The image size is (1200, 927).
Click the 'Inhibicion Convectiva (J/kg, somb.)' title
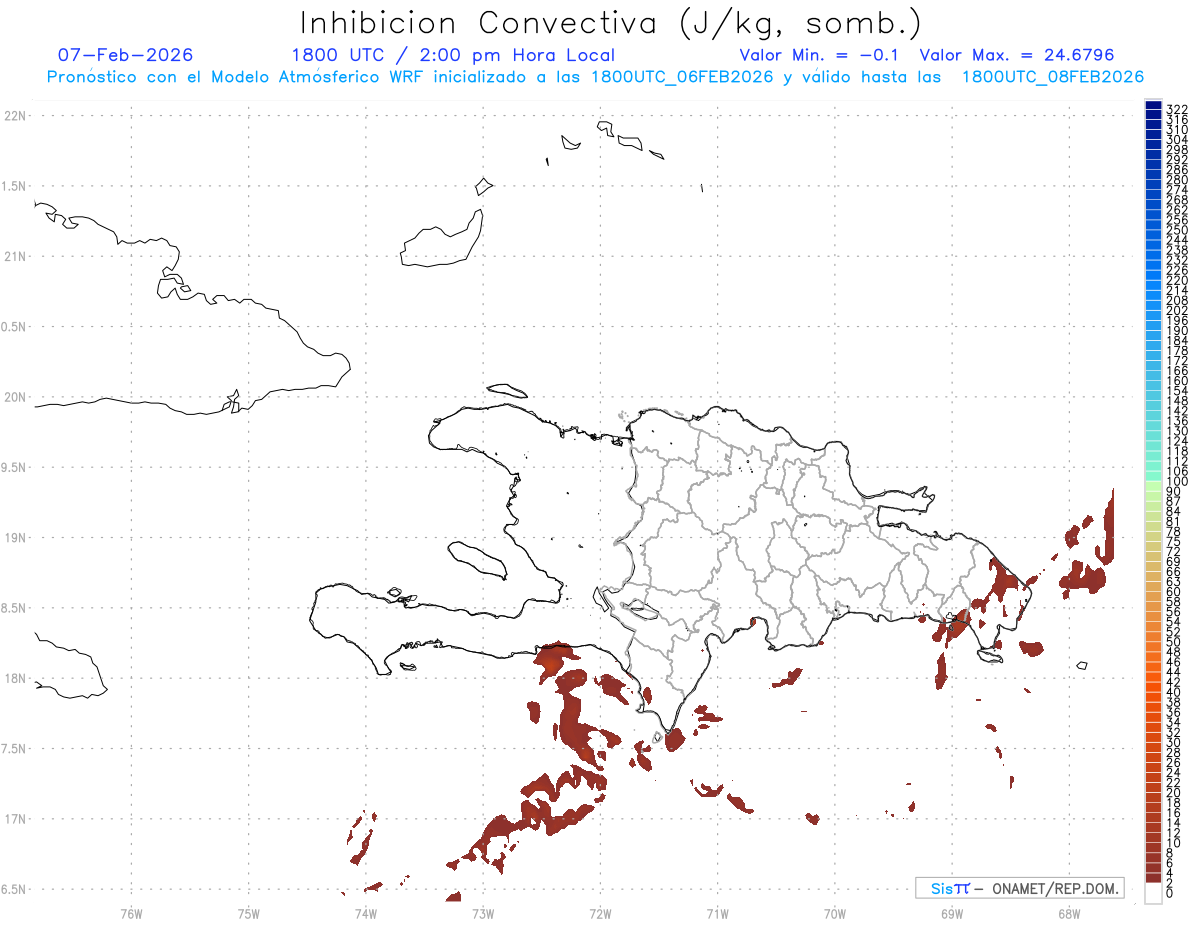pyautogui.click(x=611, y=23)
